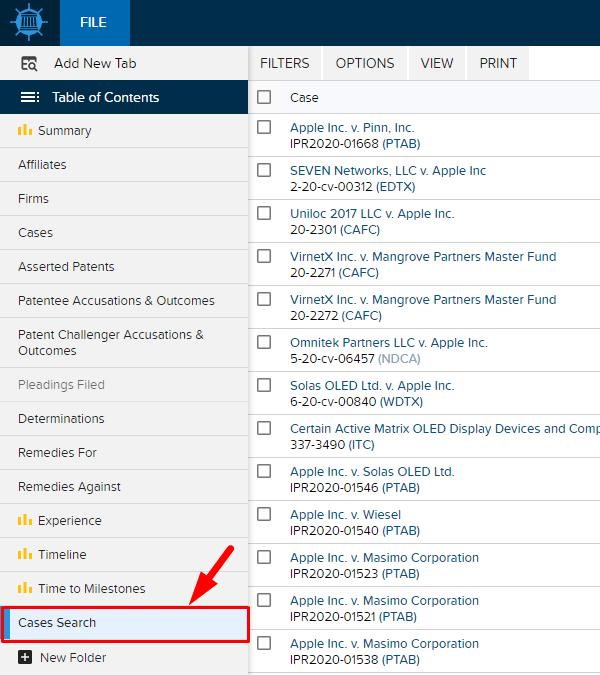Screen dimensions: 600x675
Task: Check the VirnetX 20-2272 (CAFC) row
Action: [x=264, y=299]
